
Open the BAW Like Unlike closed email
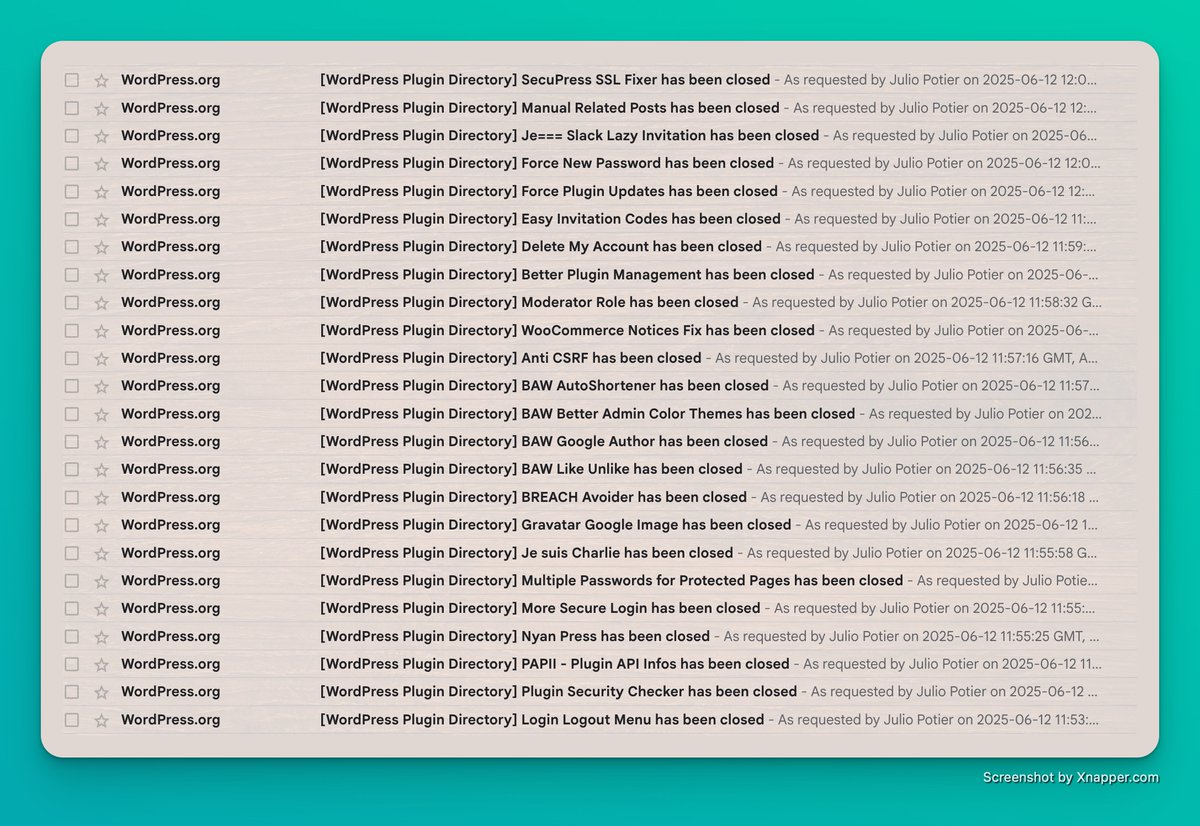pyautogui.click(x=531, y=469)
